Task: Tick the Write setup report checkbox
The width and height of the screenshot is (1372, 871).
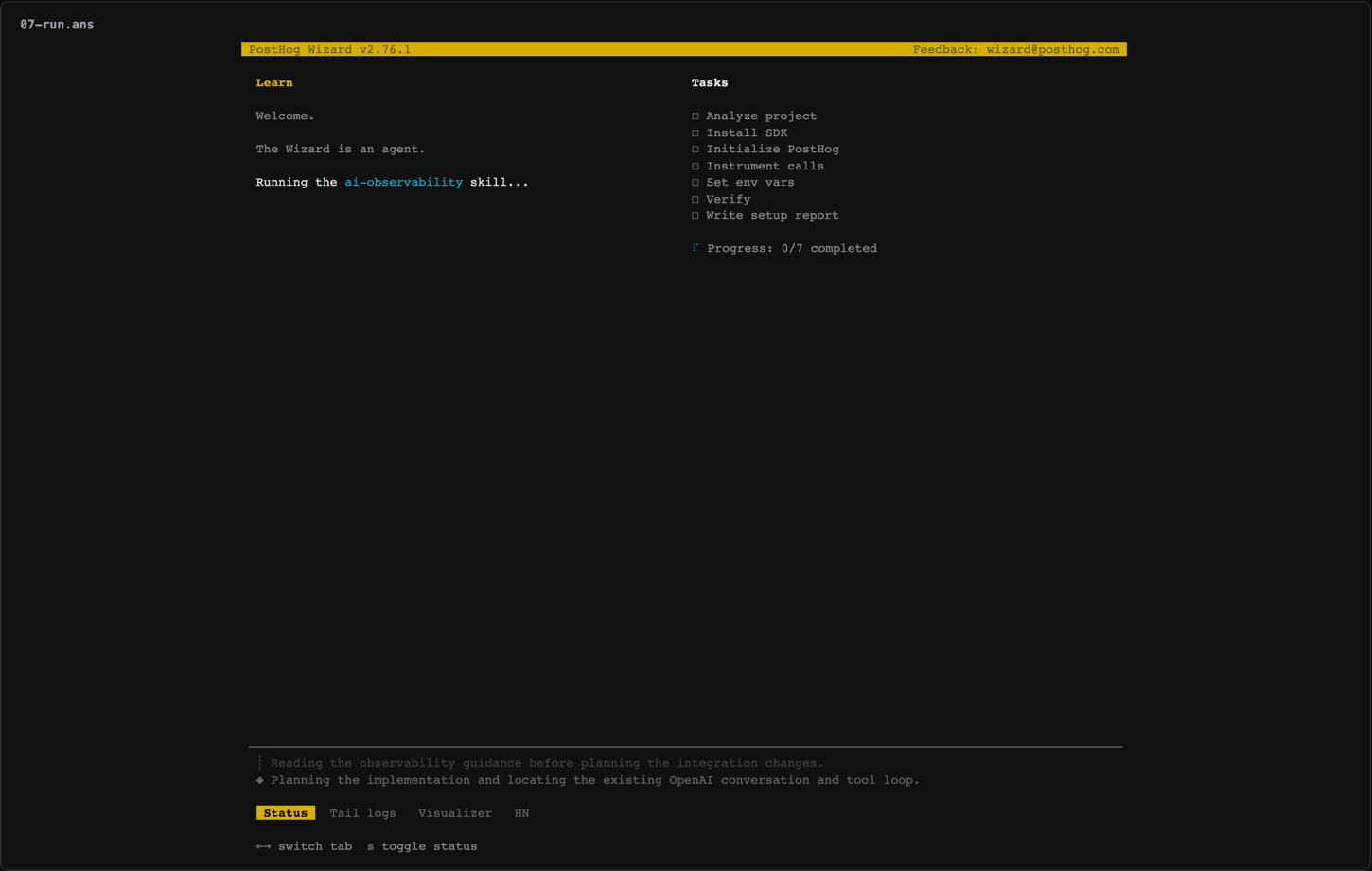Action: (x=695, y=216)
